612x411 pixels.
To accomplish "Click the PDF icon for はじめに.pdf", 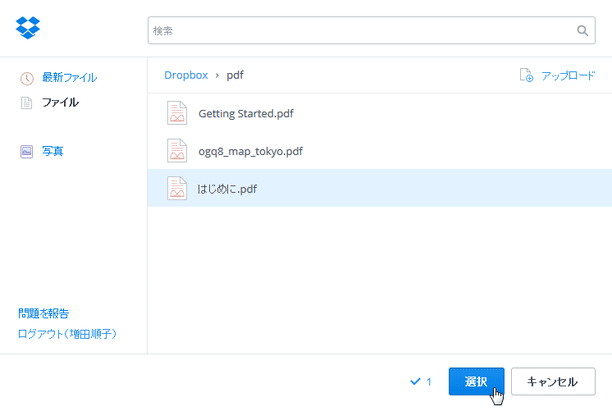I will coord(177,188).
